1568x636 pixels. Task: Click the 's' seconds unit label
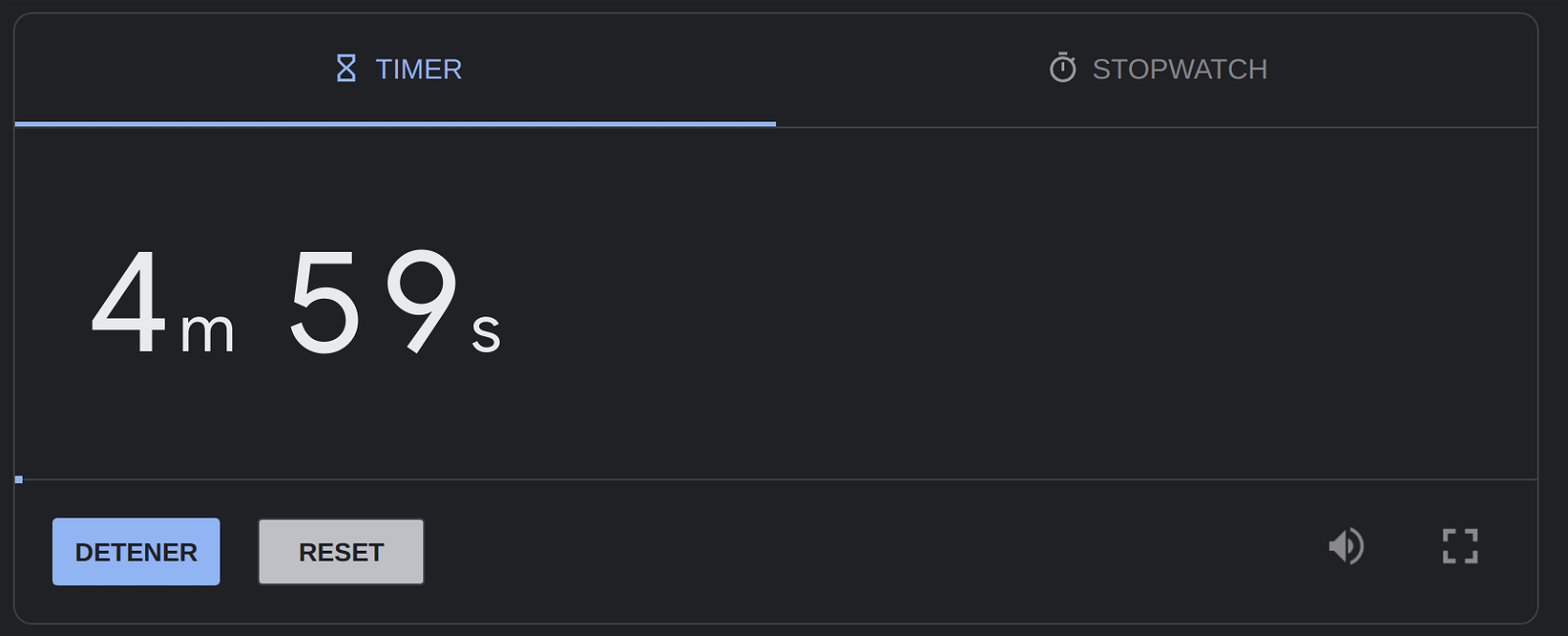[x=486, y=332]
